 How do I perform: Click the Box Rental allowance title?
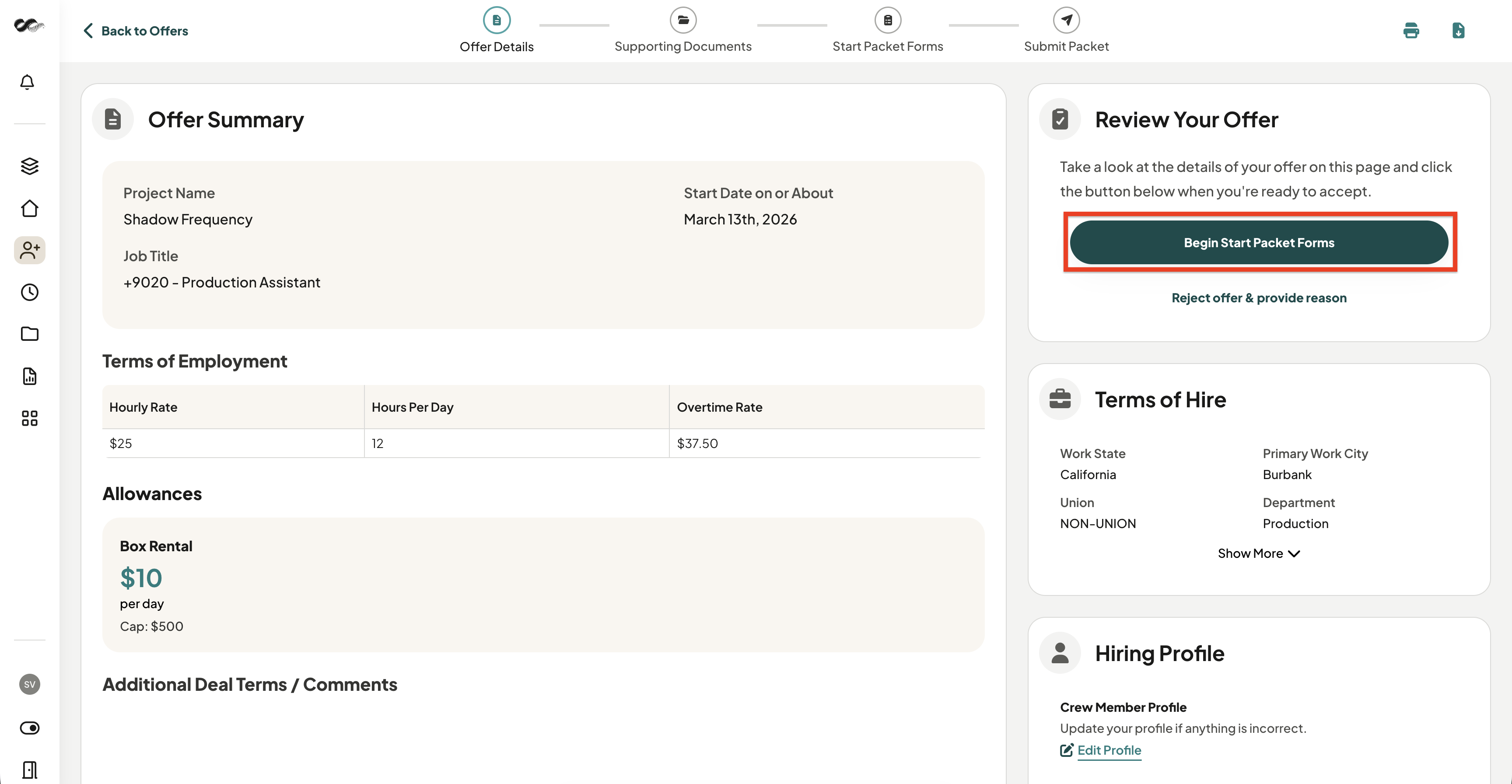[x=156, y=546]
